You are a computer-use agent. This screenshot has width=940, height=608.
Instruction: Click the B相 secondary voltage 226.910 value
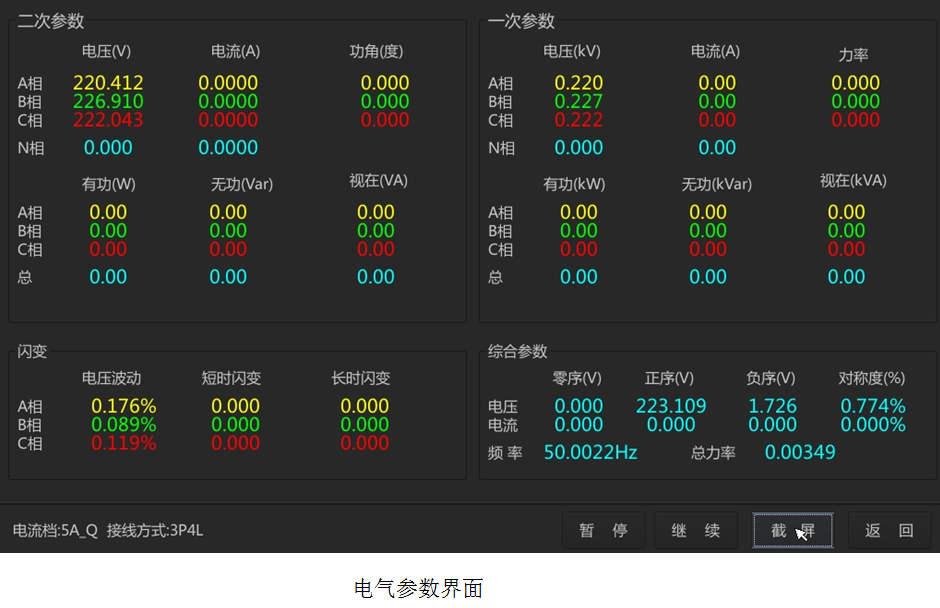108,101
